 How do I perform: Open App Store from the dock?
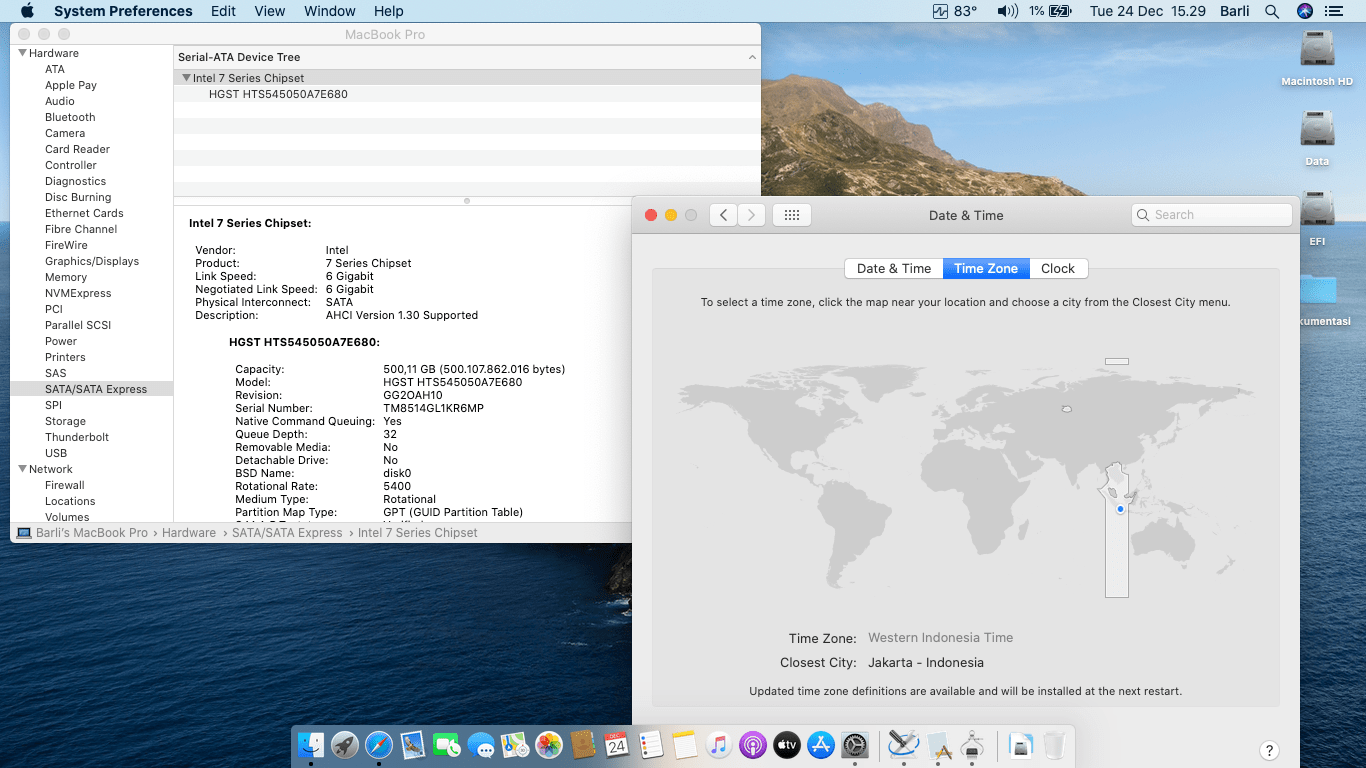pos(821,745)
